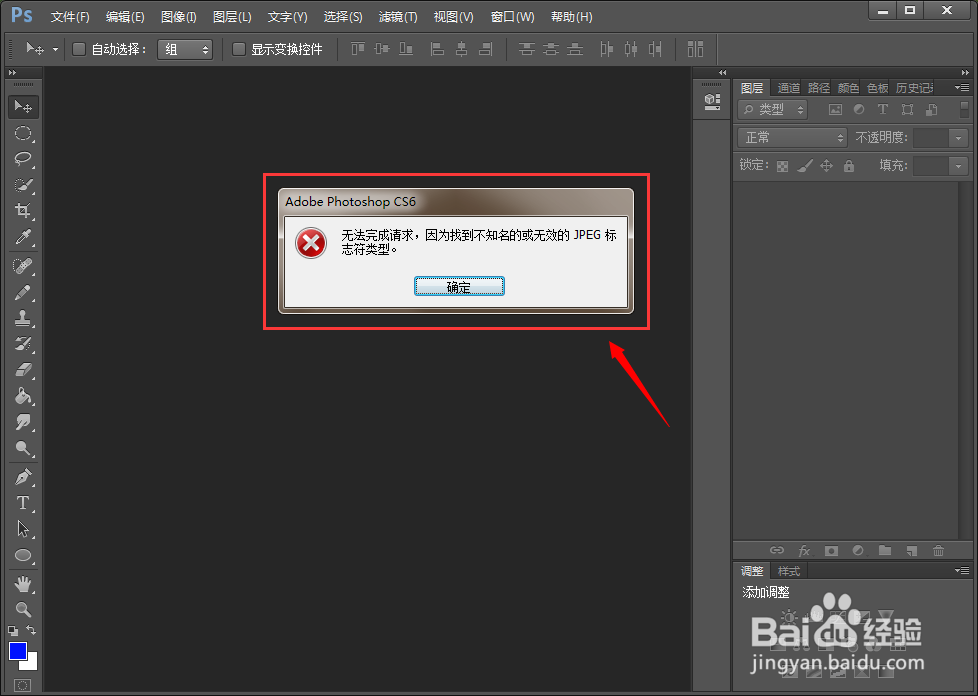Screen dimensions: 978x696
Task: Select the Hand tool
Action: click(x=23, y=584)
